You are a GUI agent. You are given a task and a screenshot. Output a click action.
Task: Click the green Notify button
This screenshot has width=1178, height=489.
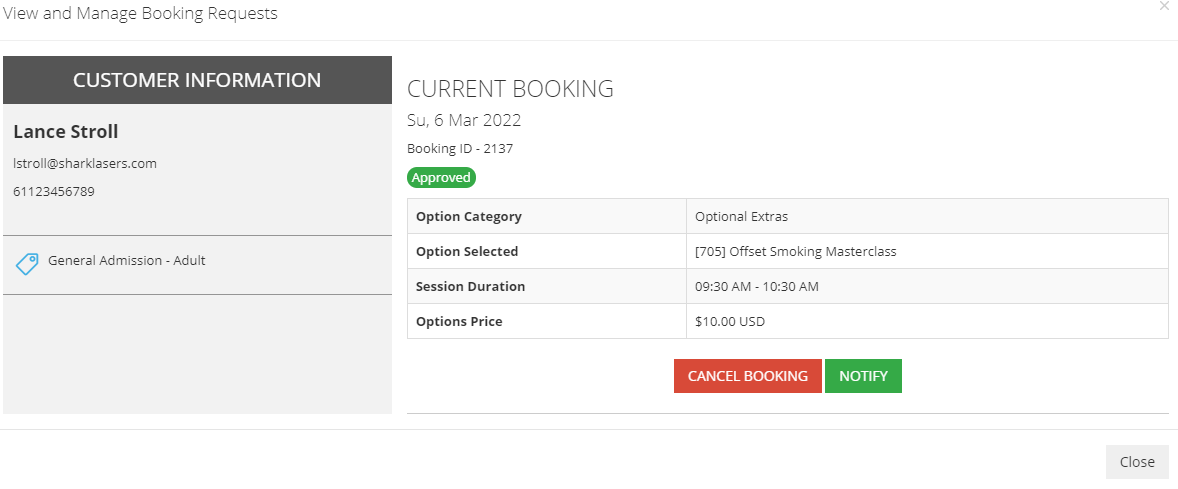(x=863, y=376)
